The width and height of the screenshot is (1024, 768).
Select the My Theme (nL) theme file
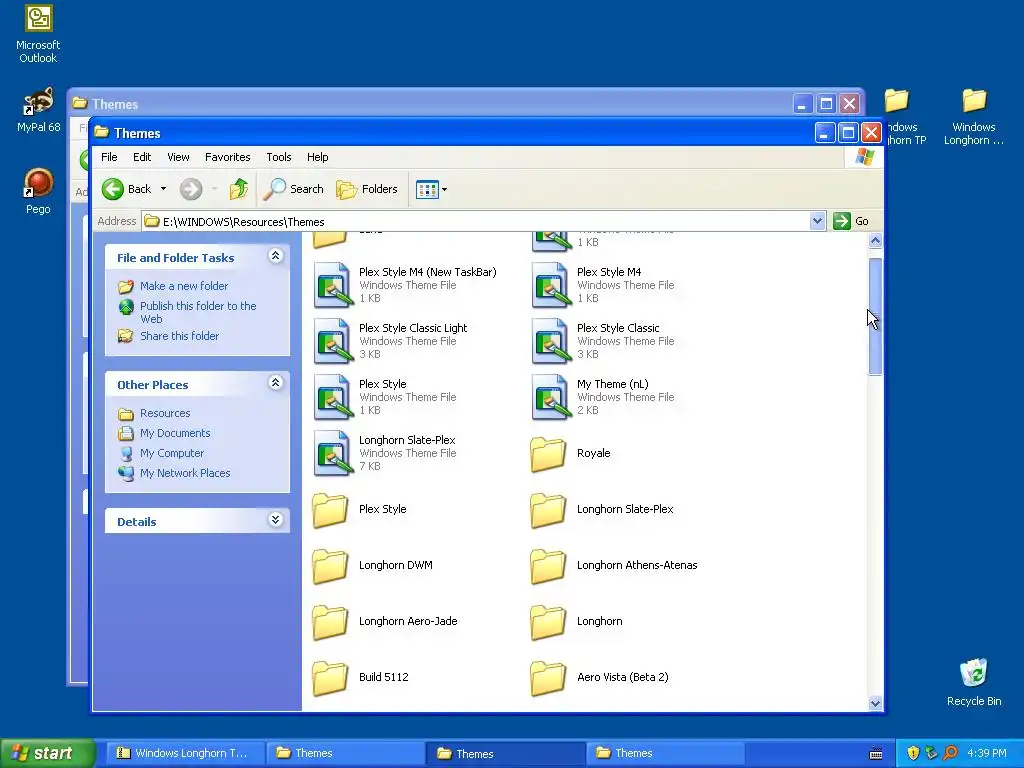coord(603,397)
